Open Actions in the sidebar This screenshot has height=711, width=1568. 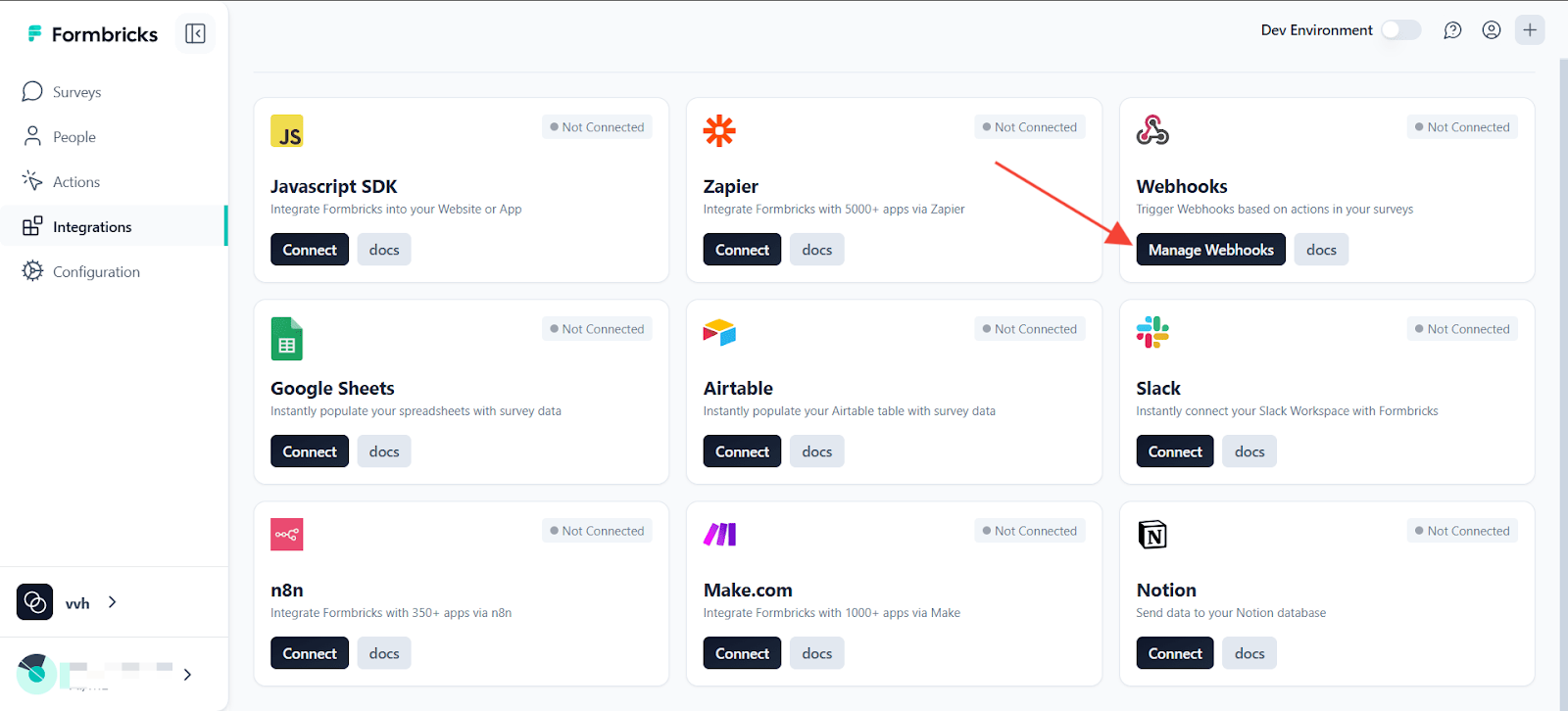tap(114, 182)
